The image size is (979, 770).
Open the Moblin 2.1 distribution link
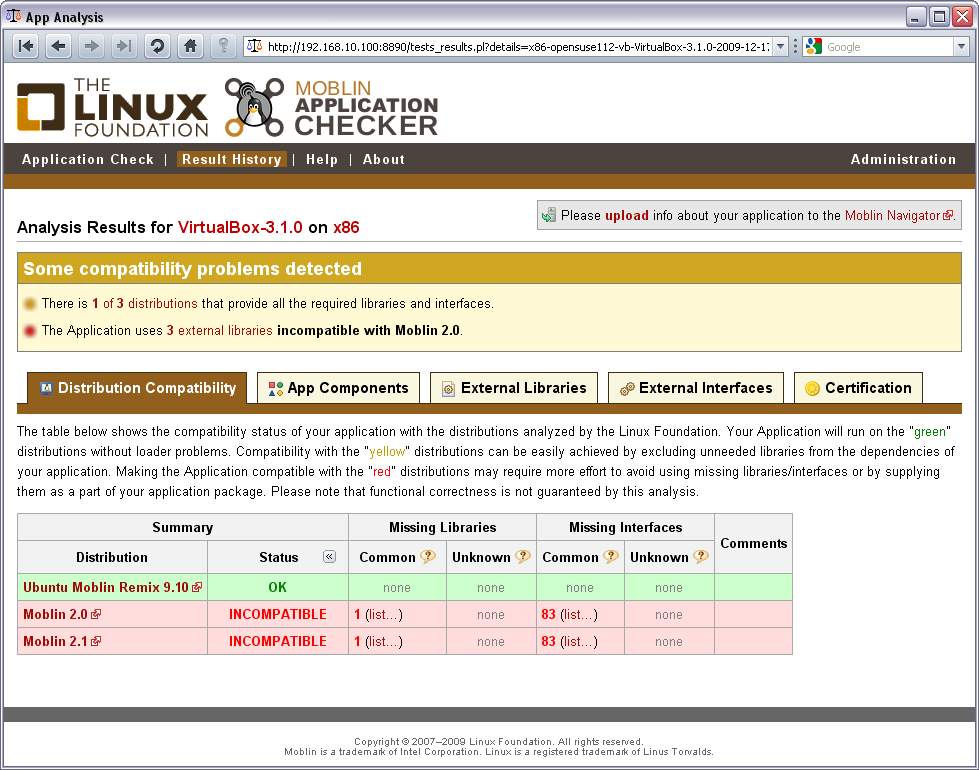pyautogui.click(x=55, y=641)
